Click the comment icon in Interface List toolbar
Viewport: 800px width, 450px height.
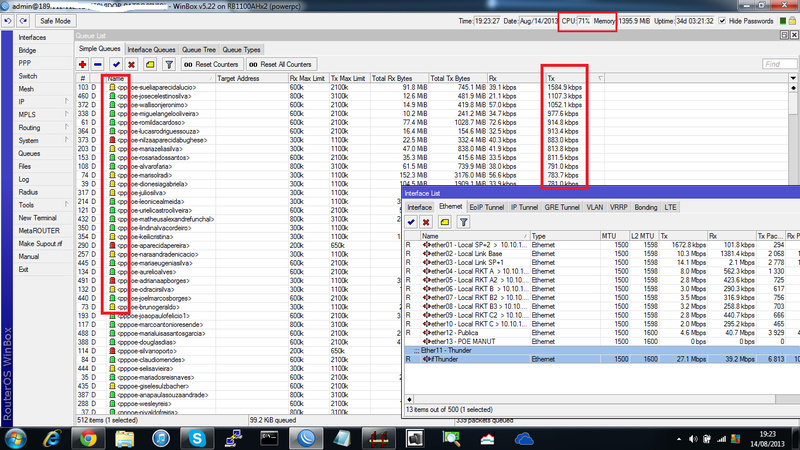(x=444, y=222)
